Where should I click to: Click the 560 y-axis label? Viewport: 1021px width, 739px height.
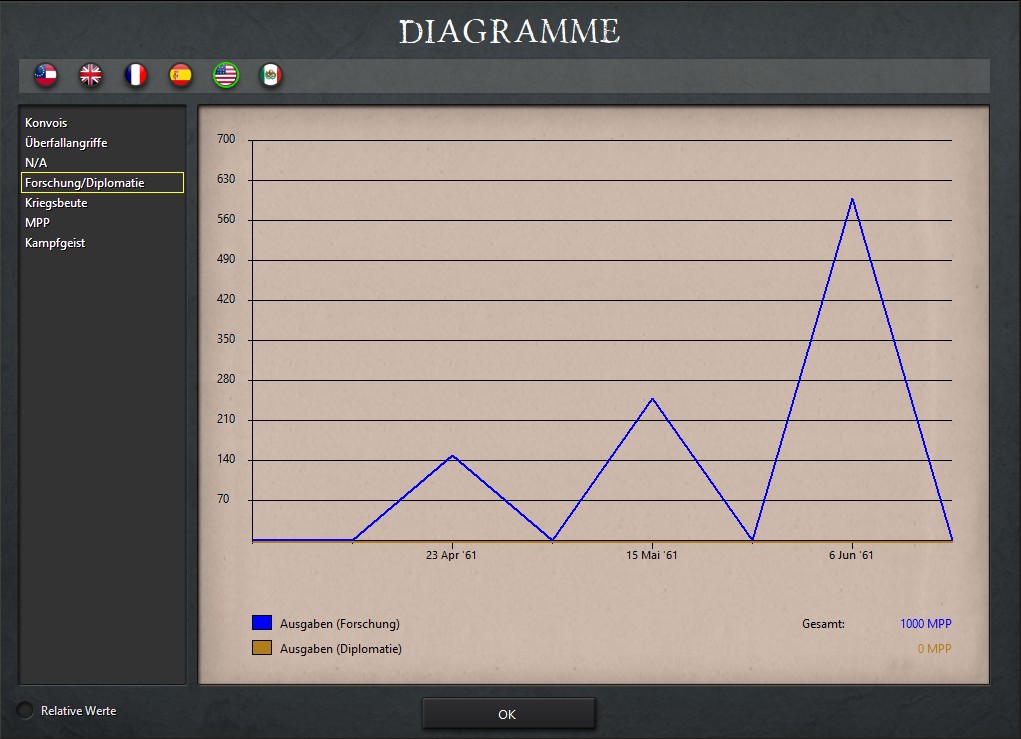point(226,219)
